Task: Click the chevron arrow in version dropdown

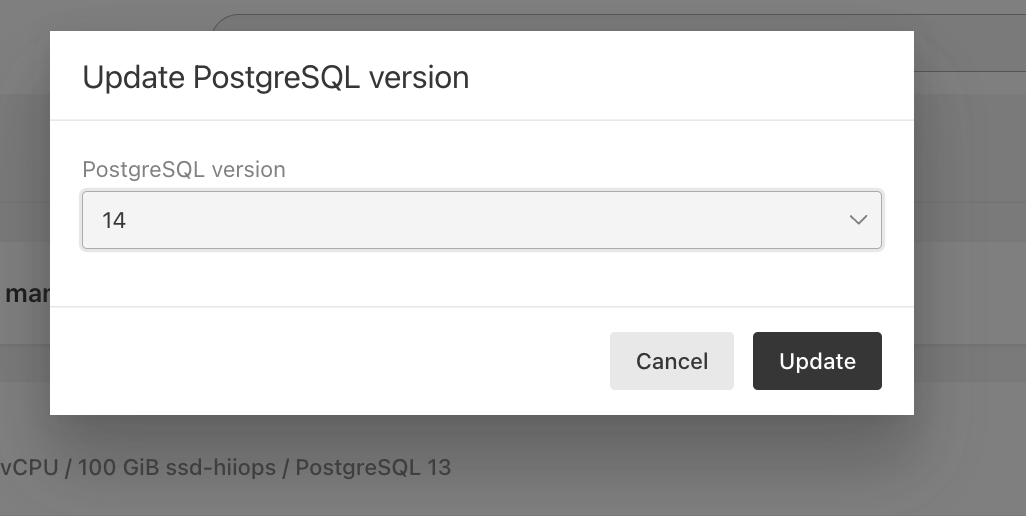Action: click(x=857, y=220)
